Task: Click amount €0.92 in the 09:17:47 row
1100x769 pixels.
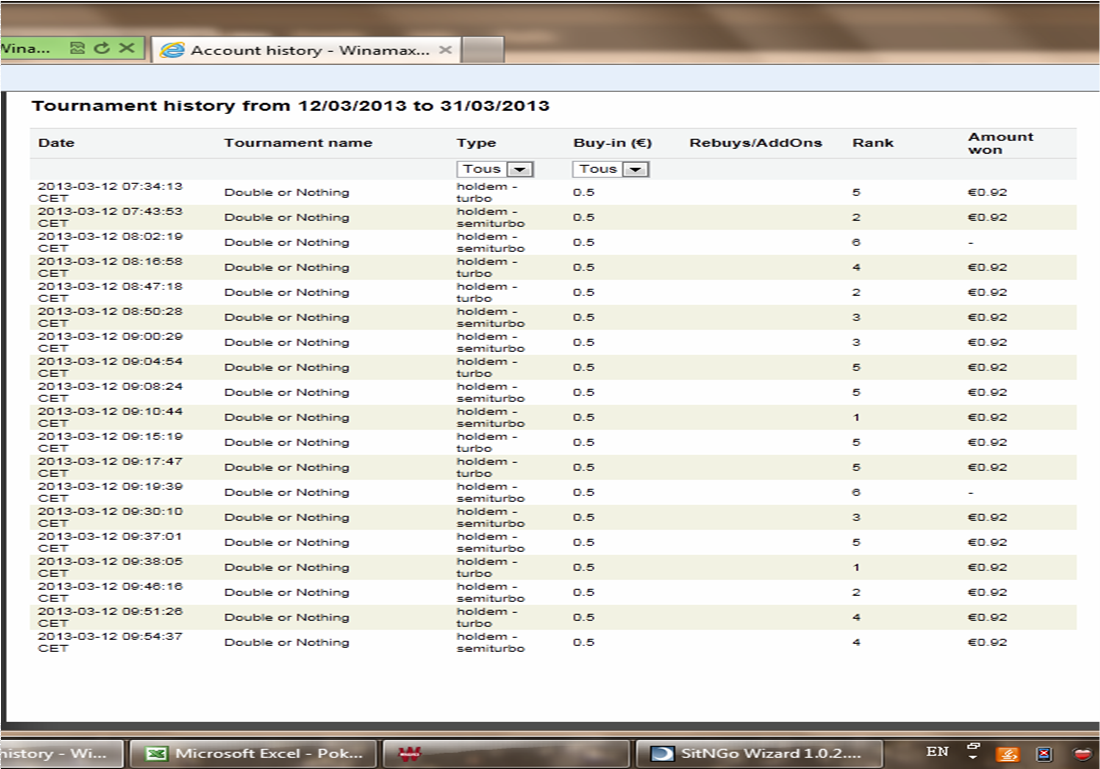Action: (x=987, y=467)
